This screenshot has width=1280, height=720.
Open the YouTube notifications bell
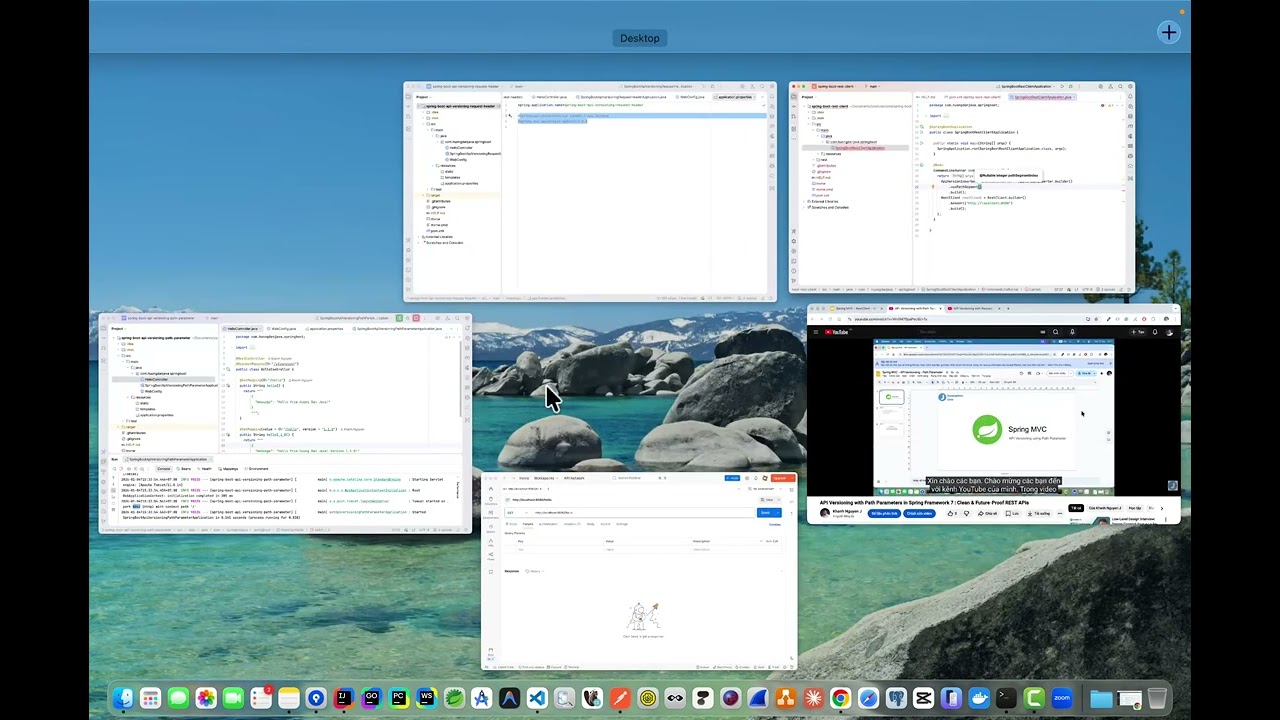(1155, 332)
